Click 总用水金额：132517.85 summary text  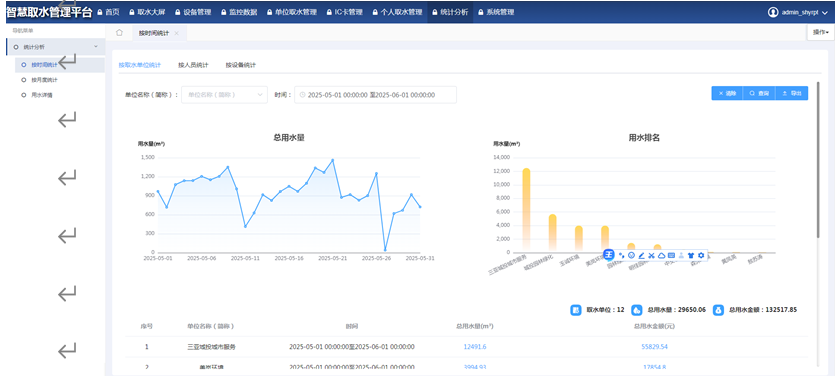(x=762, y=310)
